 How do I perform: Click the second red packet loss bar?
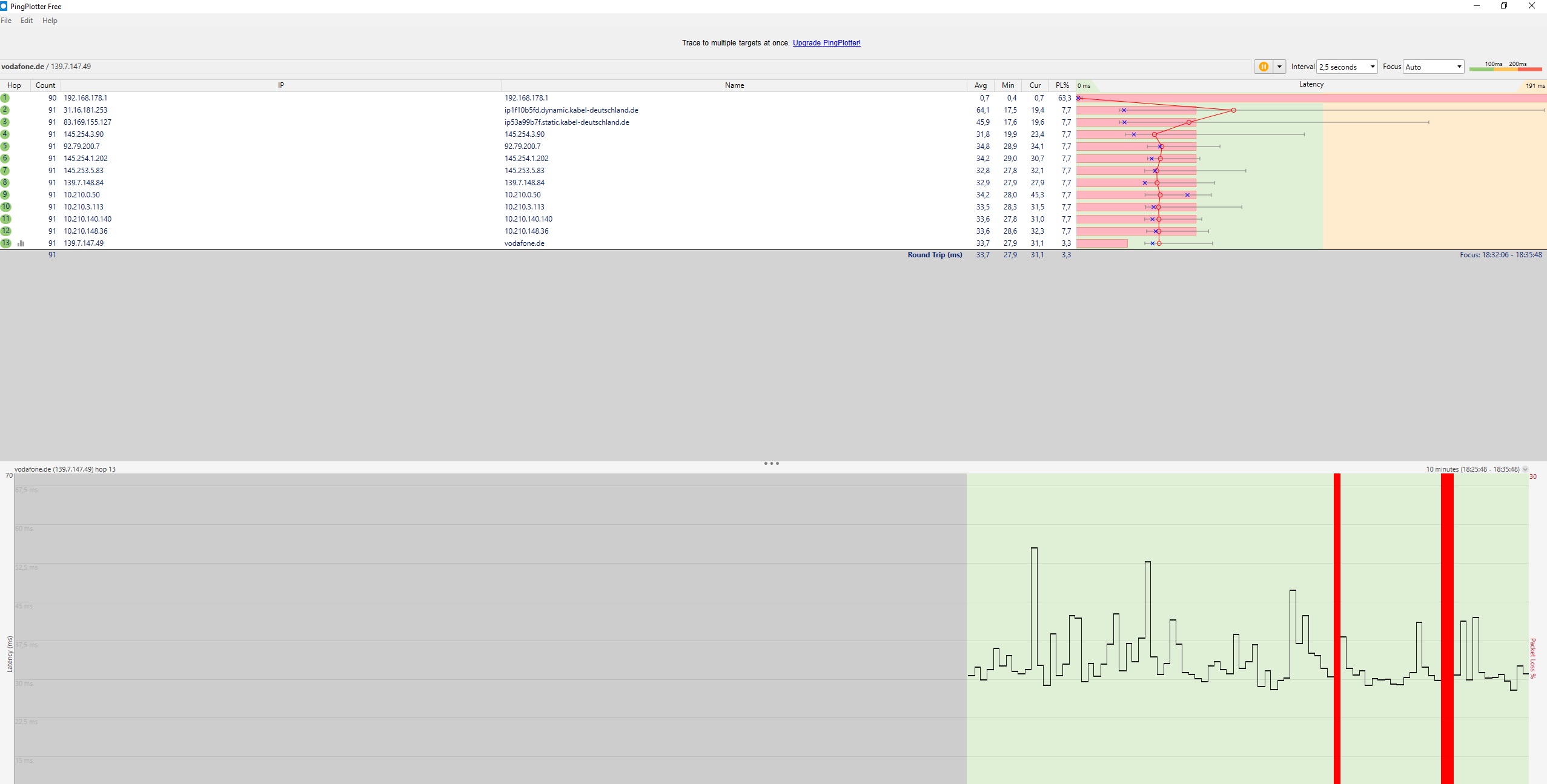tap(1446, 630)
